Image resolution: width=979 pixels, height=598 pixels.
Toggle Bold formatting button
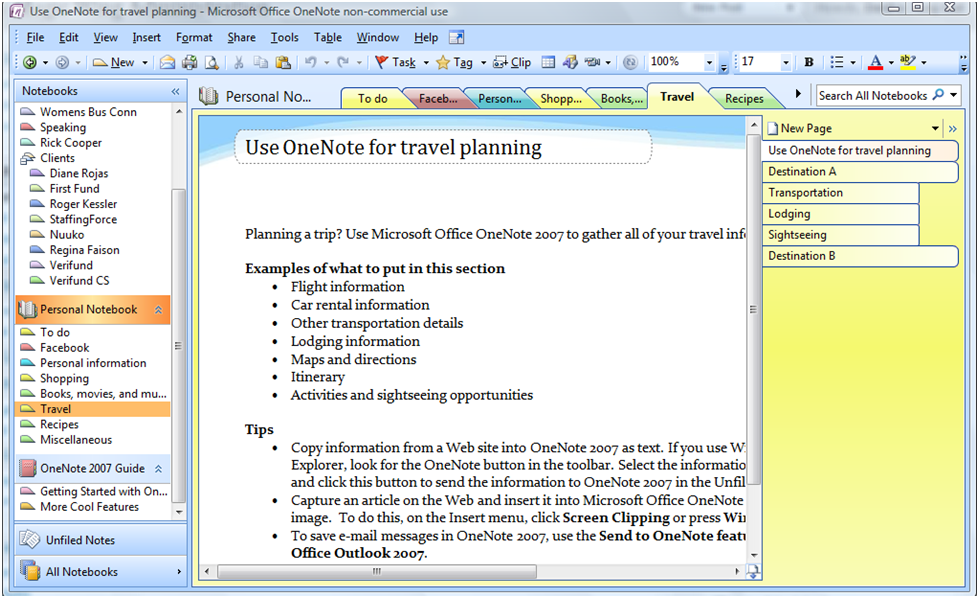(809, 62)
